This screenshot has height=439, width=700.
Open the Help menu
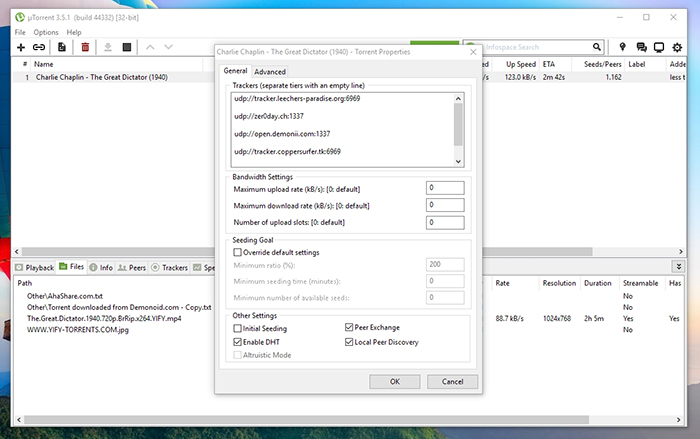74,32
